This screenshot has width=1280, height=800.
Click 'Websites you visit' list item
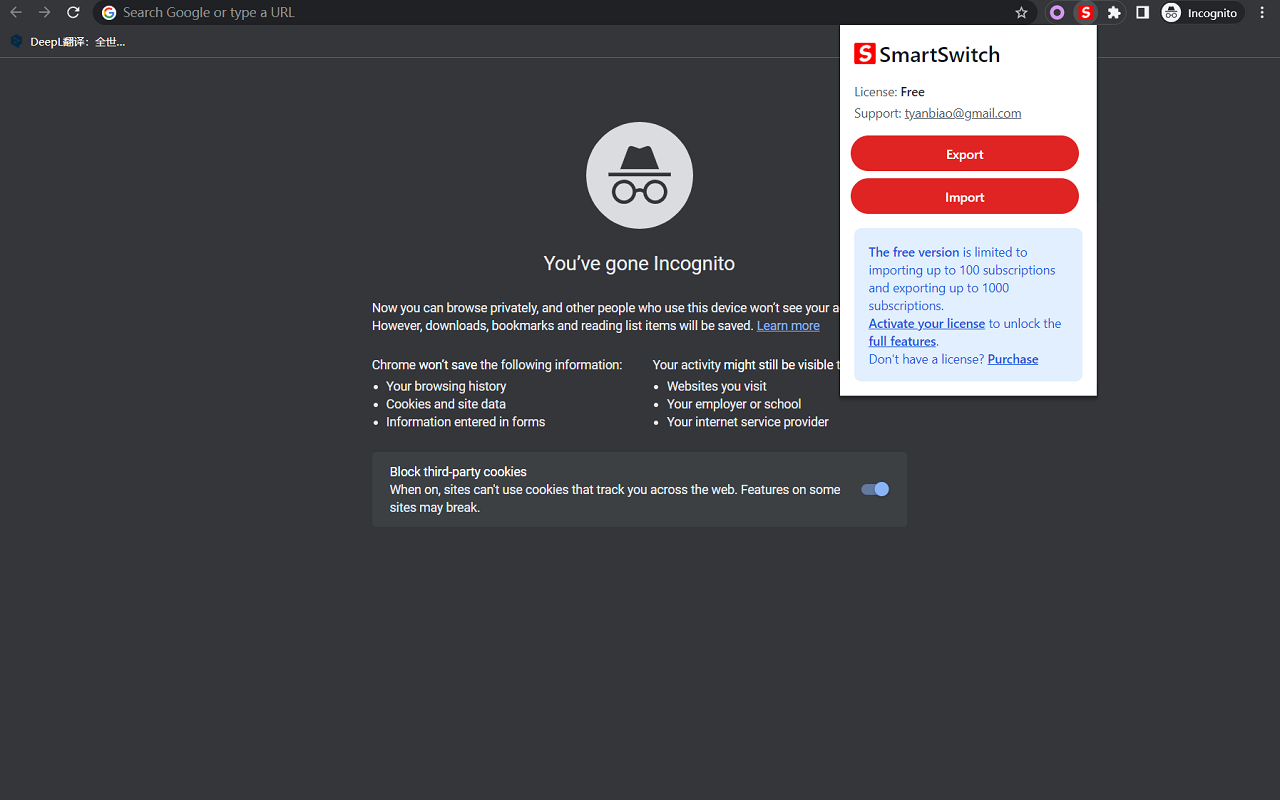(x=717, y=386)
